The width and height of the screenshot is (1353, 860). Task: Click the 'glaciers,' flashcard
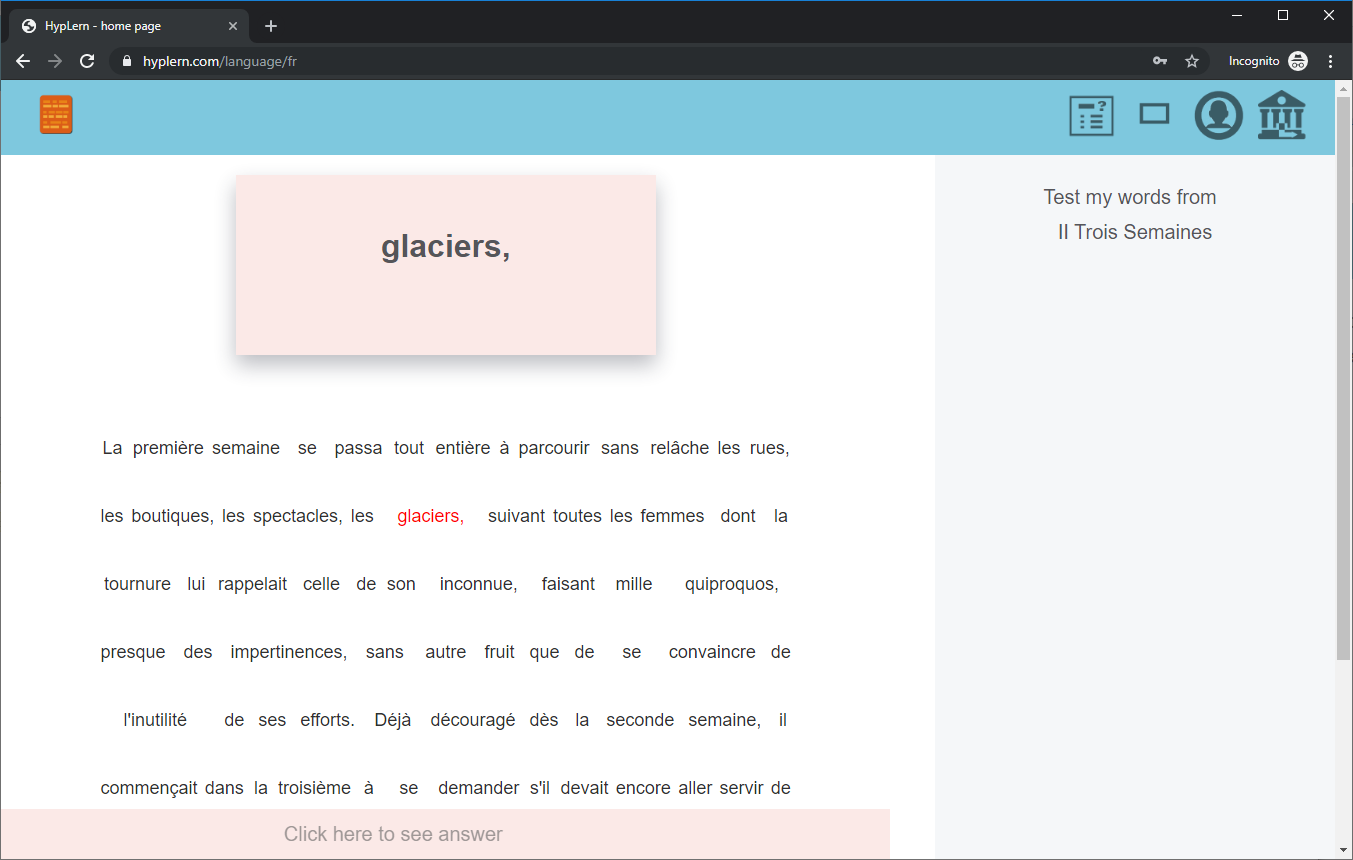(445, 265)
